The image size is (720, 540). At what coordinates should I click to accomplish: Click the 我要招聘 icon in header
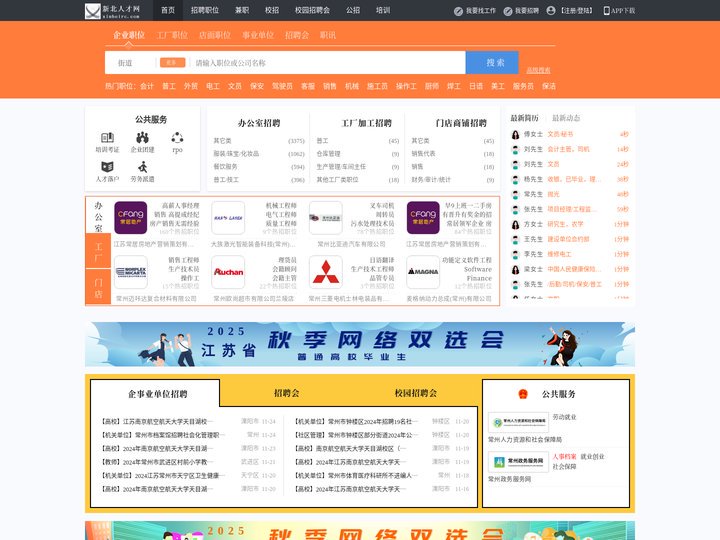point(508,11)
